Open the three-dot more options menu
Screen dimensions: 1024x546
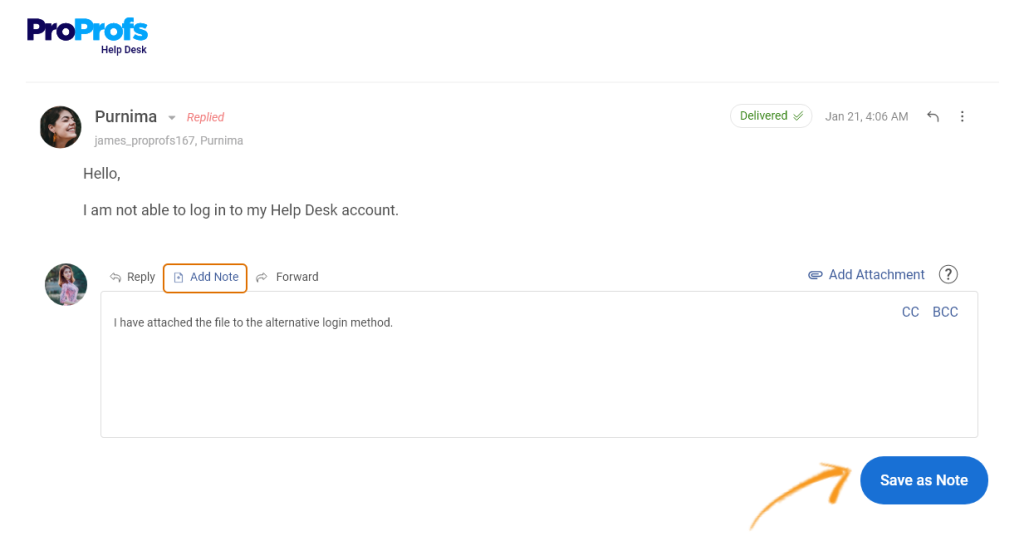pos(962,116)
